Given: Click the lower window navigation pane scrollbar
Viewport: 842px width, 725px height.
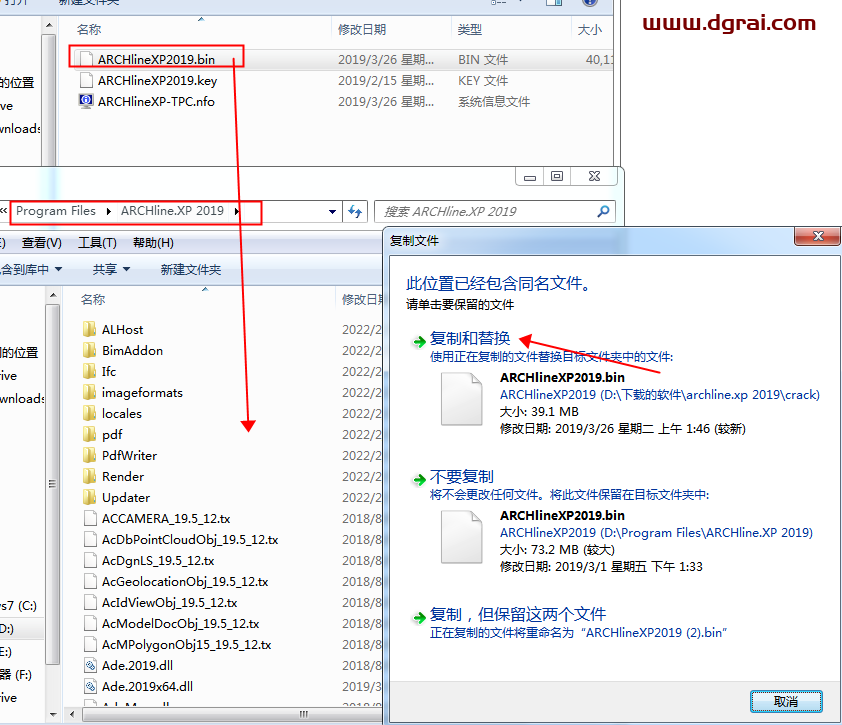Looking at the screenshot, I should point(53,483).
